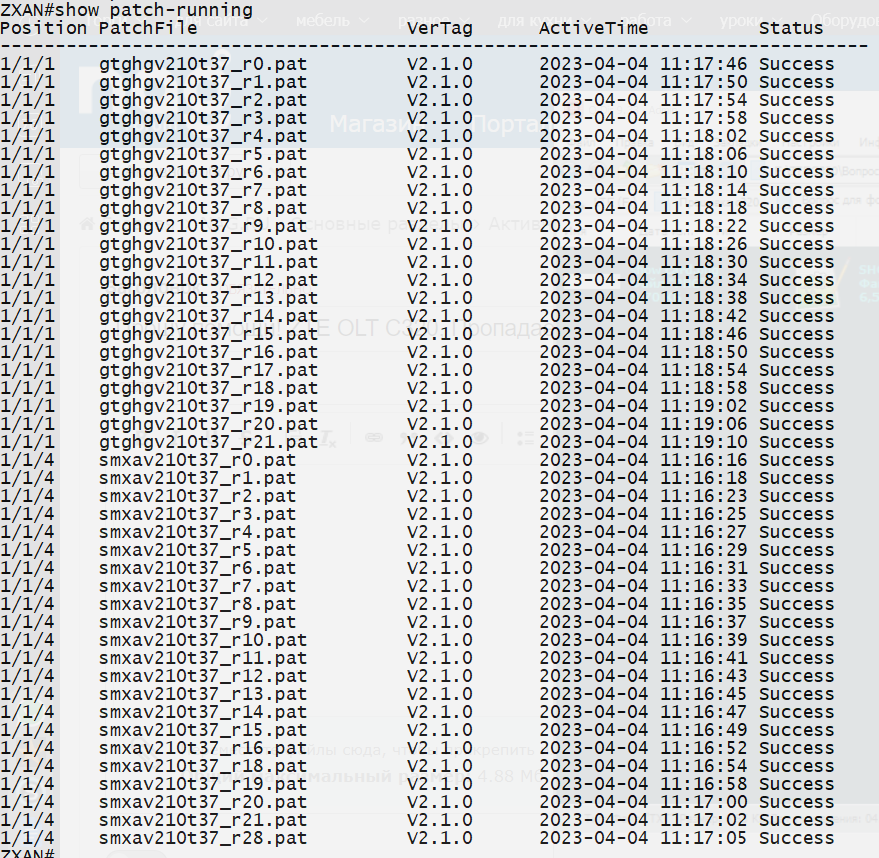Click on gtghgv210t37_r7.pat
This screenshot has height=858, width=879.
tap(203, 191)
